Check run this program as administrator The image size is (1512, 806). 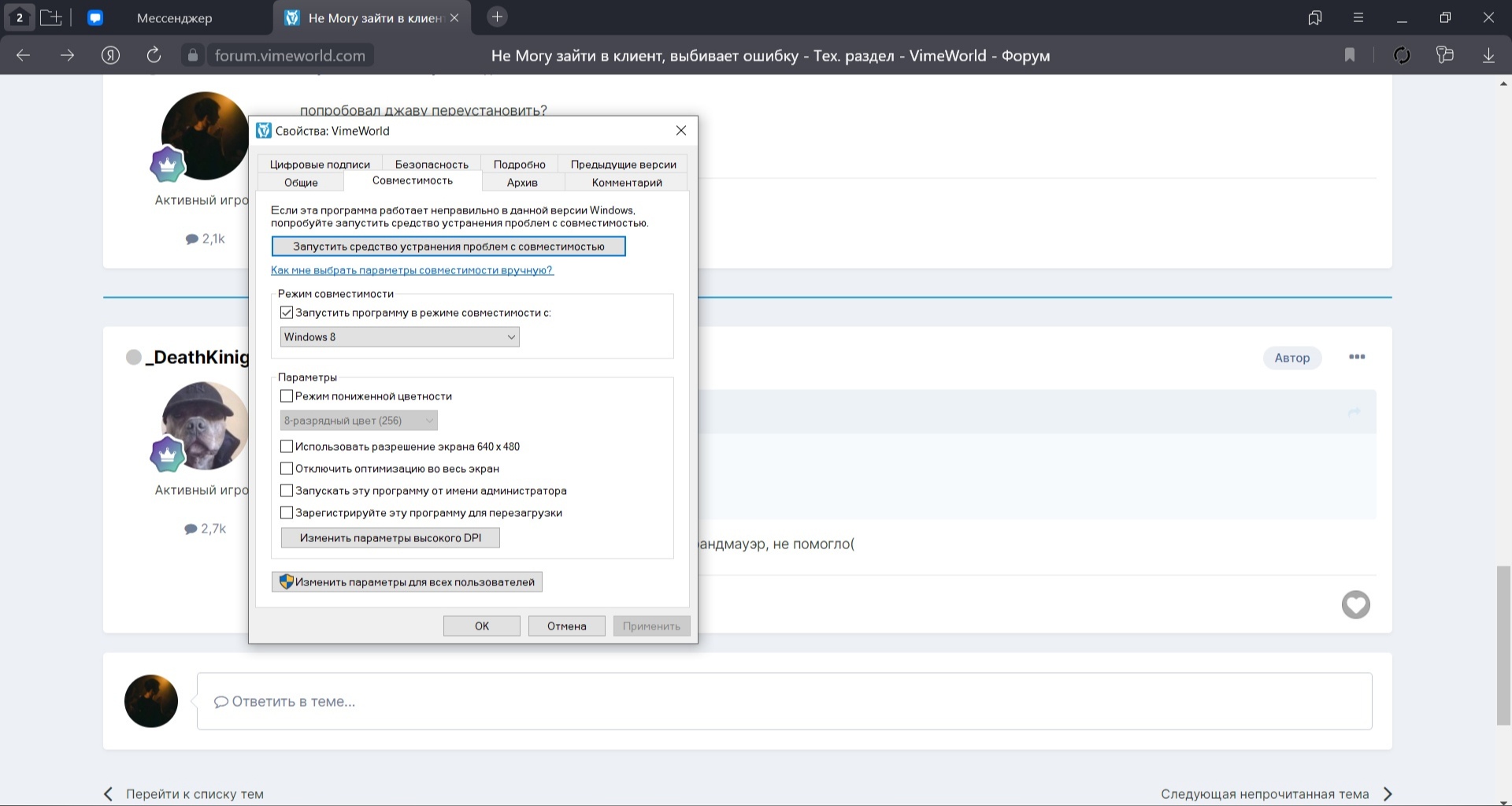click(x=287, y=491)
